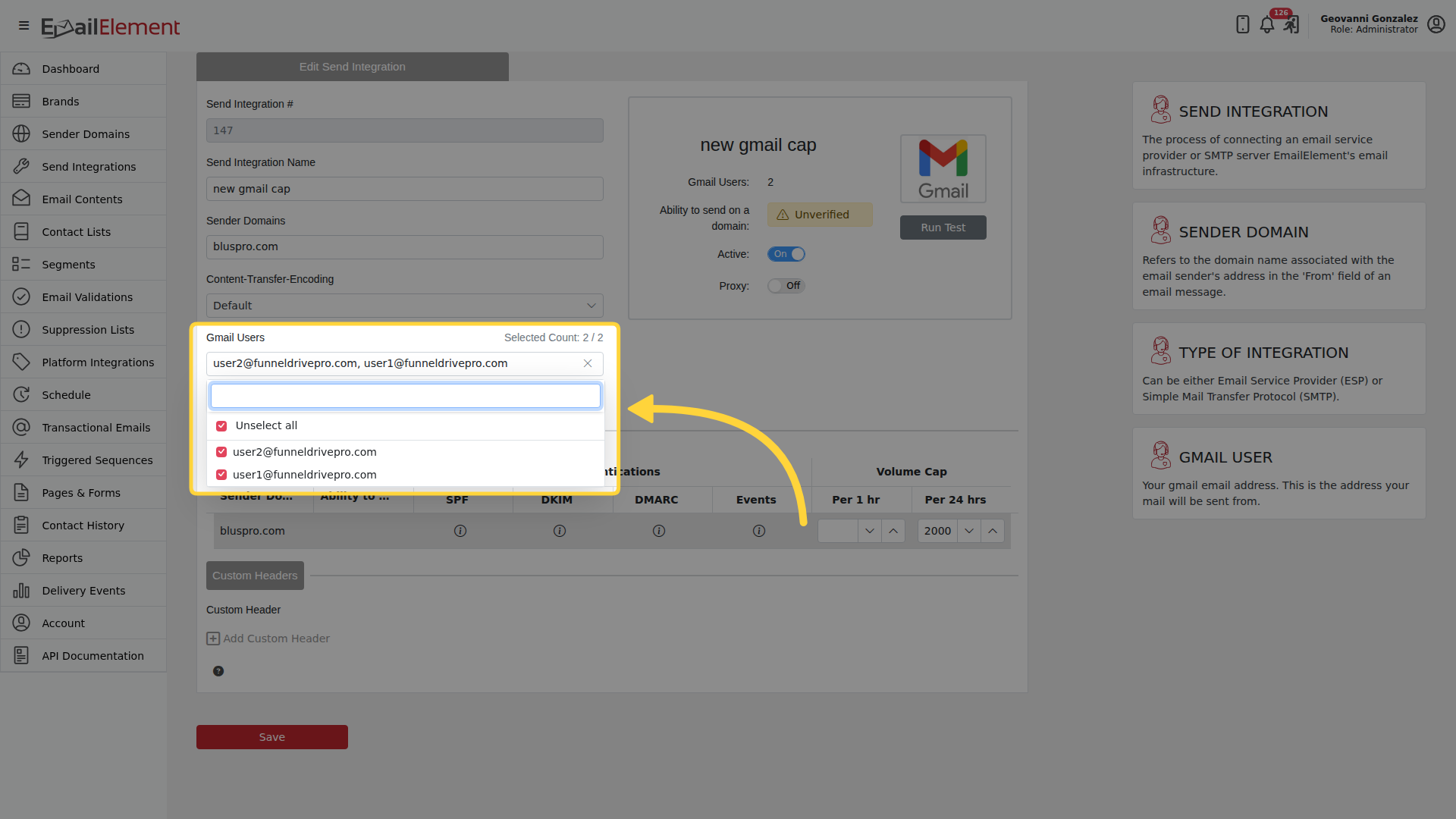
Task: Click the Segments sidebar icon
Action: 21,264
